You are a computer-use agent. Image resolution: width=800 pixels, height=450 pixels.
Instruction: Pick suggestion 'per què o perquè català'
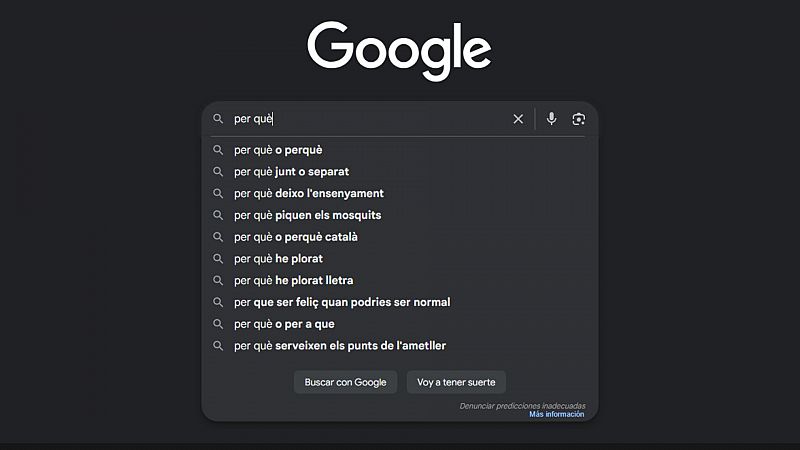coord(295,237)
